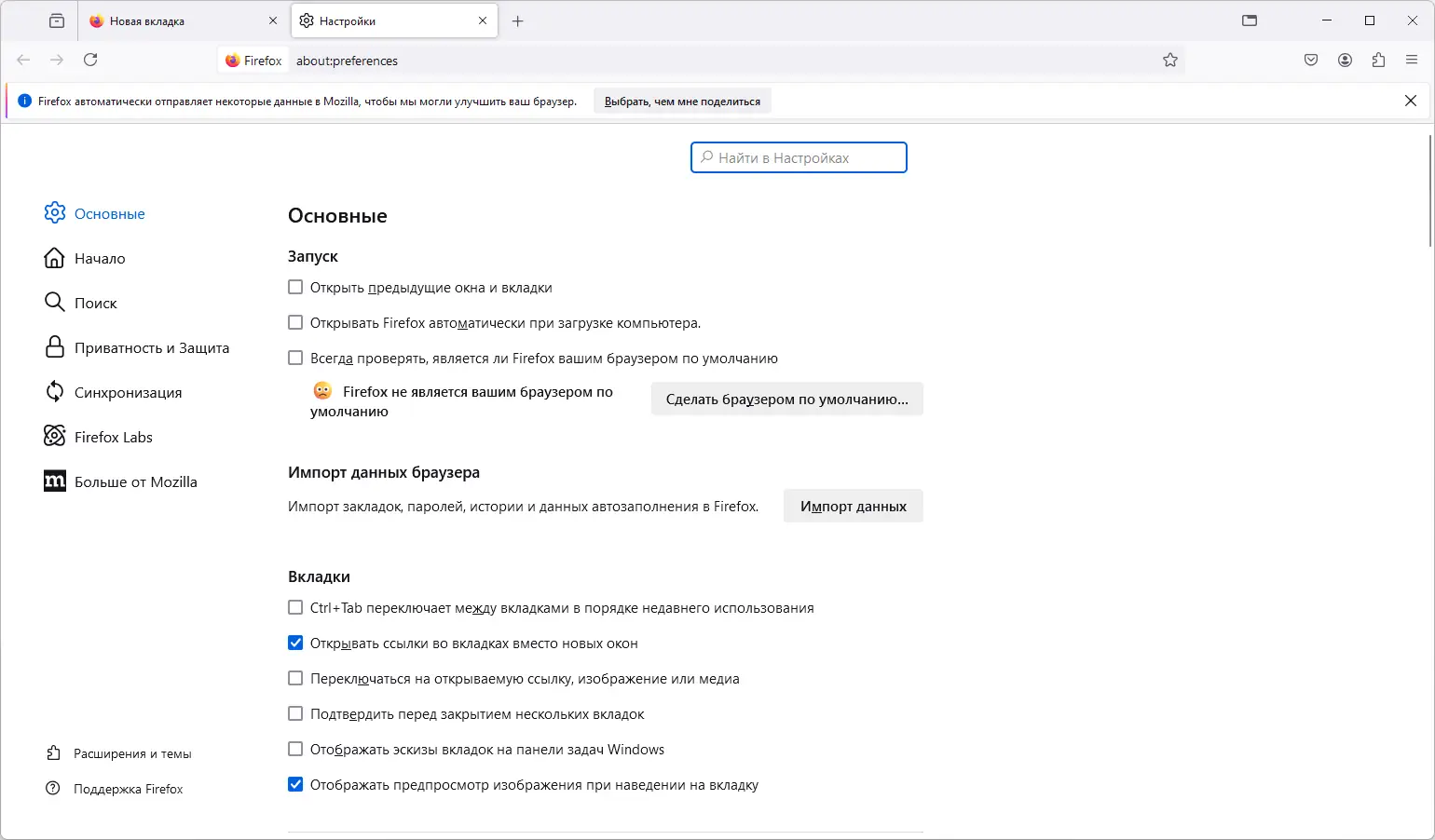This screenshot has height=840, width=1435.
Task: Open "Расширения и темы" link
Action: [132, 754]
